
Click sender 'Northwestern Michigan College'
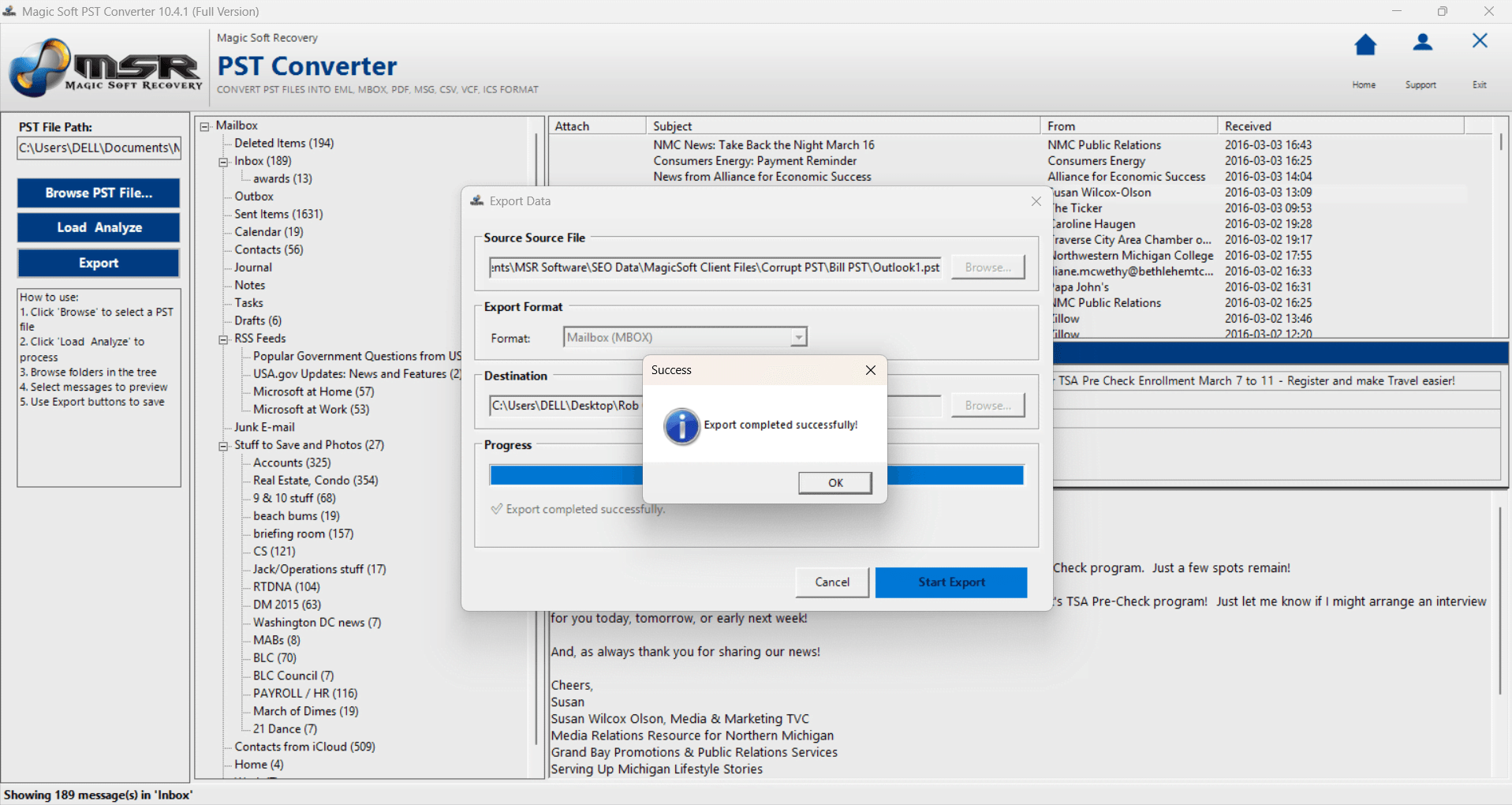tap(1133, 256)
